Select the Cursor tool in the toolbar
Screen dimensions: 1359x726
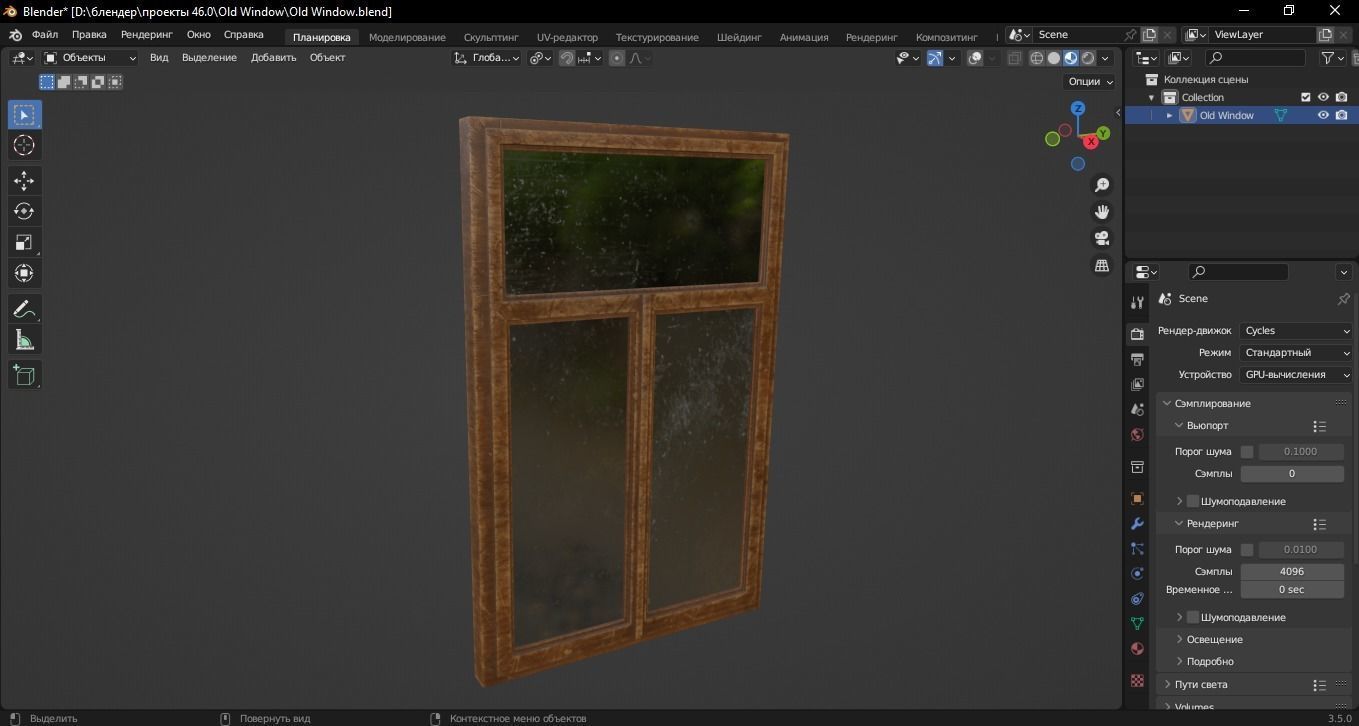pyautogui.click(x=24, y=146)
